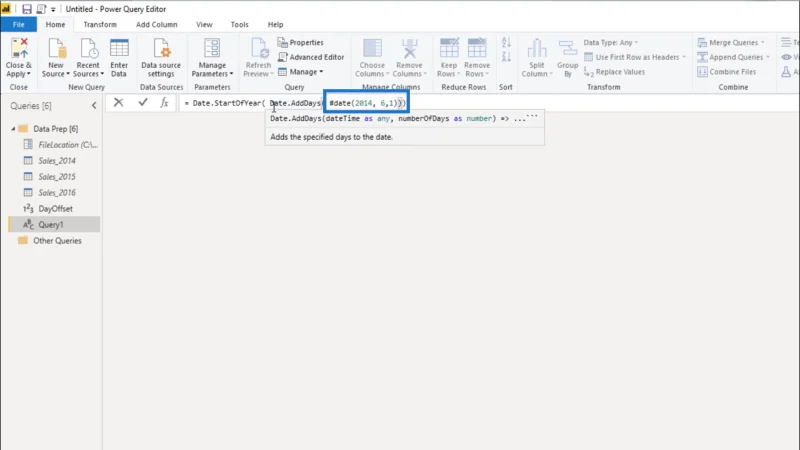Sort descending with the Z-A icon
This screenshot has height=450, width=800.
pyautogui.click(x=506, y=57)
